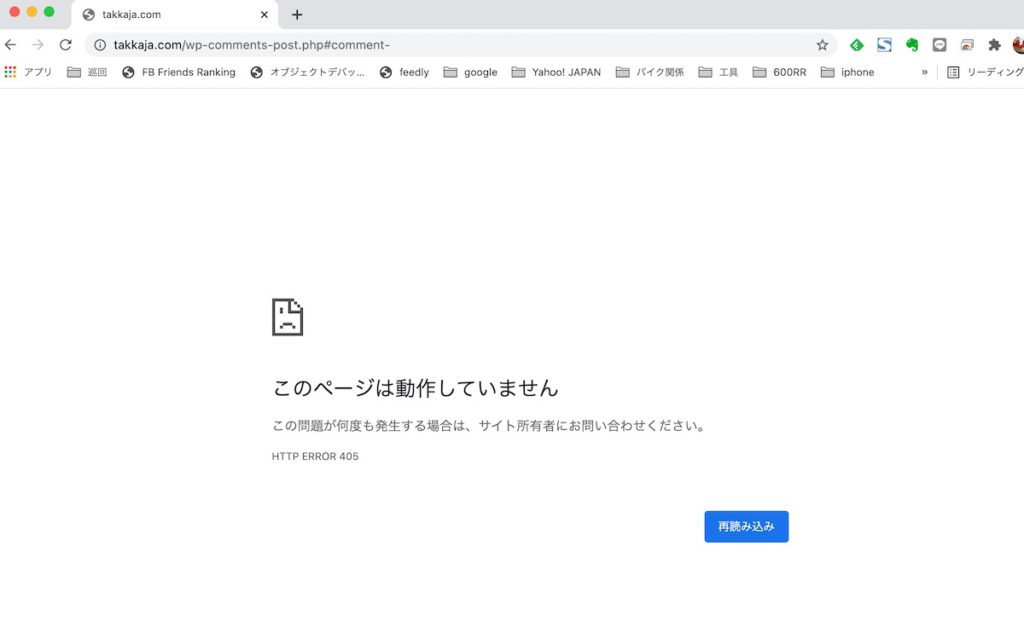Expand the 巡回 bookmarks folder
Screen dimensions: 1024x640
click(x=87, y=72)
